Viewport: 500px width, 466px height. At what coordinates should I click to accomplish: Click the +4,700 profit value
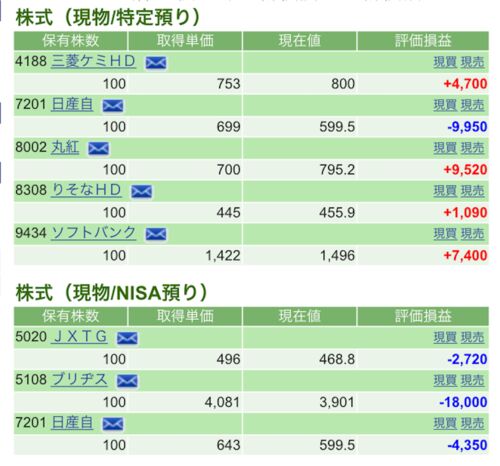[465, 84]
